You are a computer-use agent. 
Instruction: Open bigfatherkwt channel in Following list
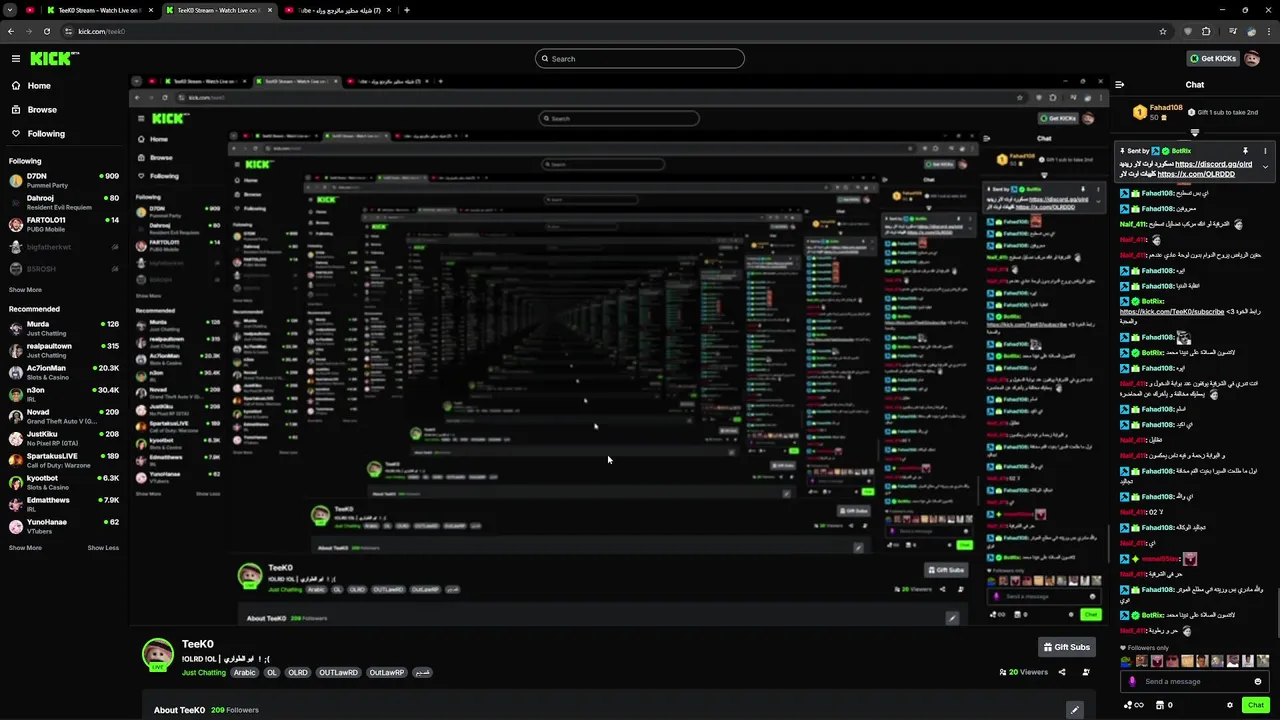[x=64, y=247]
